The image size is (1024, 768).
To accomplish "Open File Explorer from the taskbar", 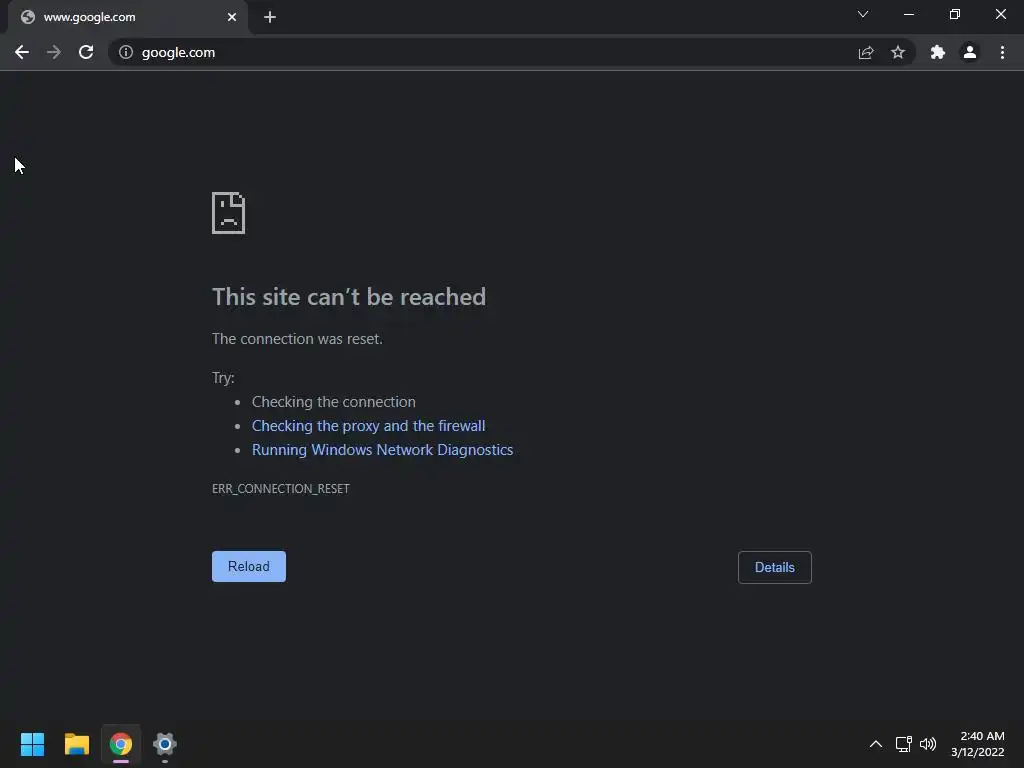I will coord(76,744).
